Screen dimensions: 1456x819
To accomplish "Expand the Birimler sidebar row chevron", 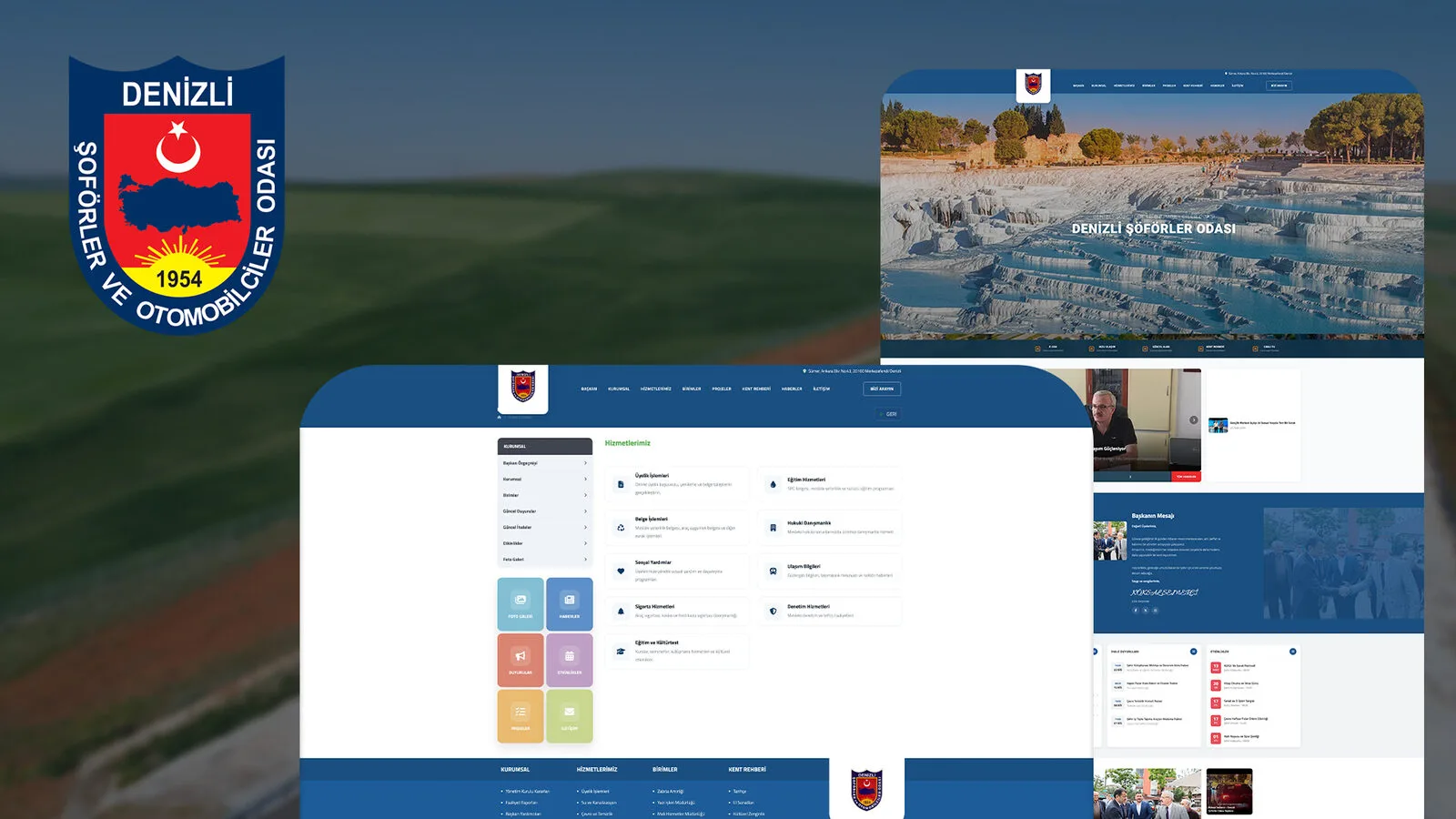I will coord(585,495).
